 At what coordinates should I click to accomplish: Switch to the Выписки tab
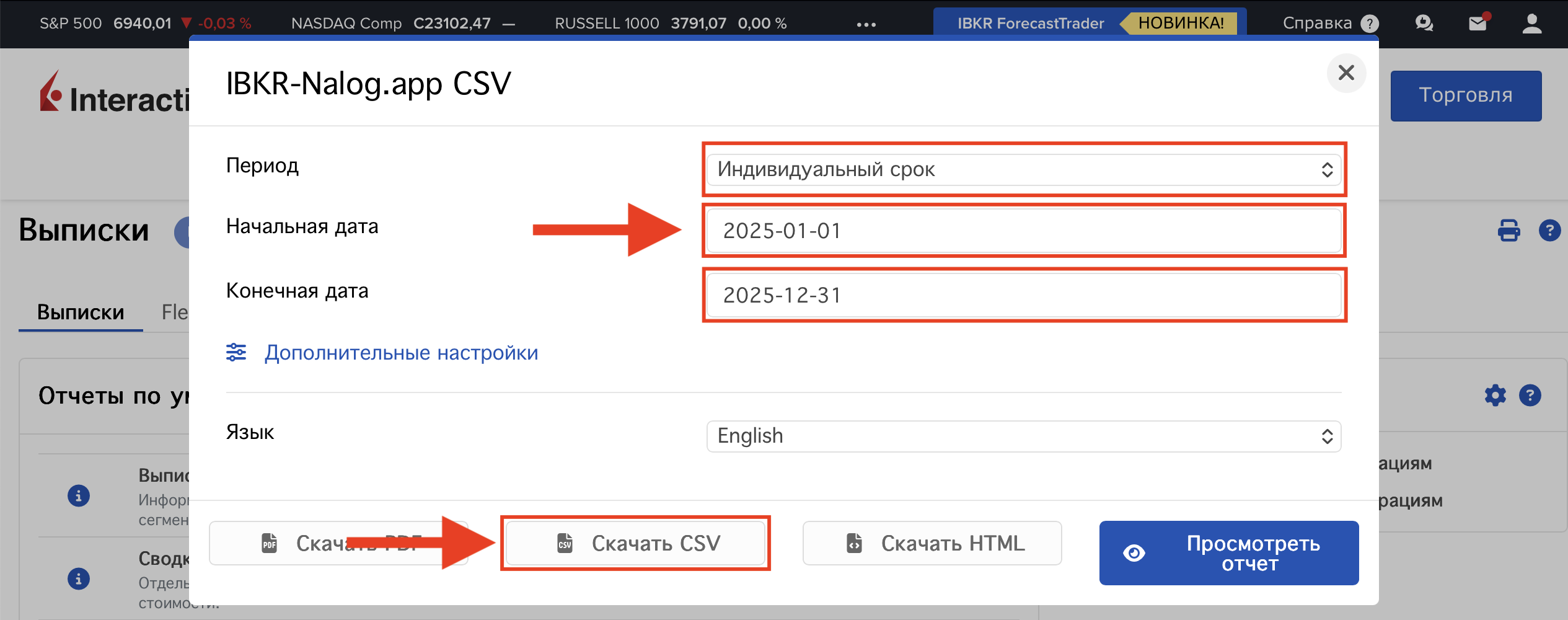(81, 312)
